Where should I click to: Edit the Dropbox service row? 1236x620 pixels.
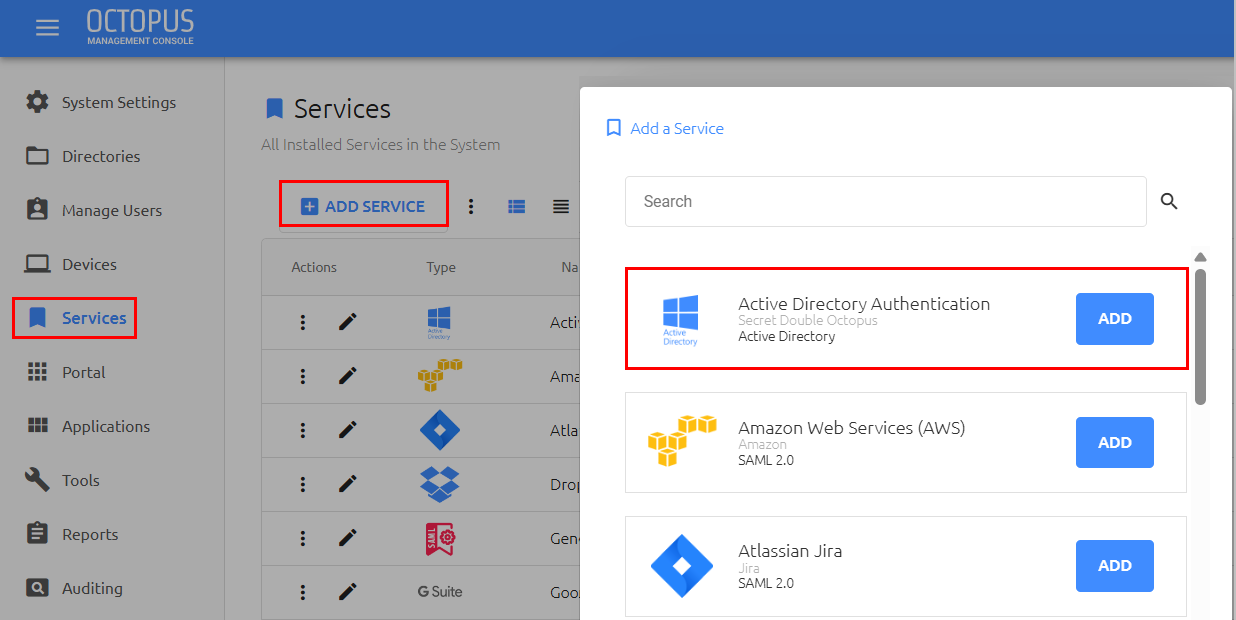(347, 484)
